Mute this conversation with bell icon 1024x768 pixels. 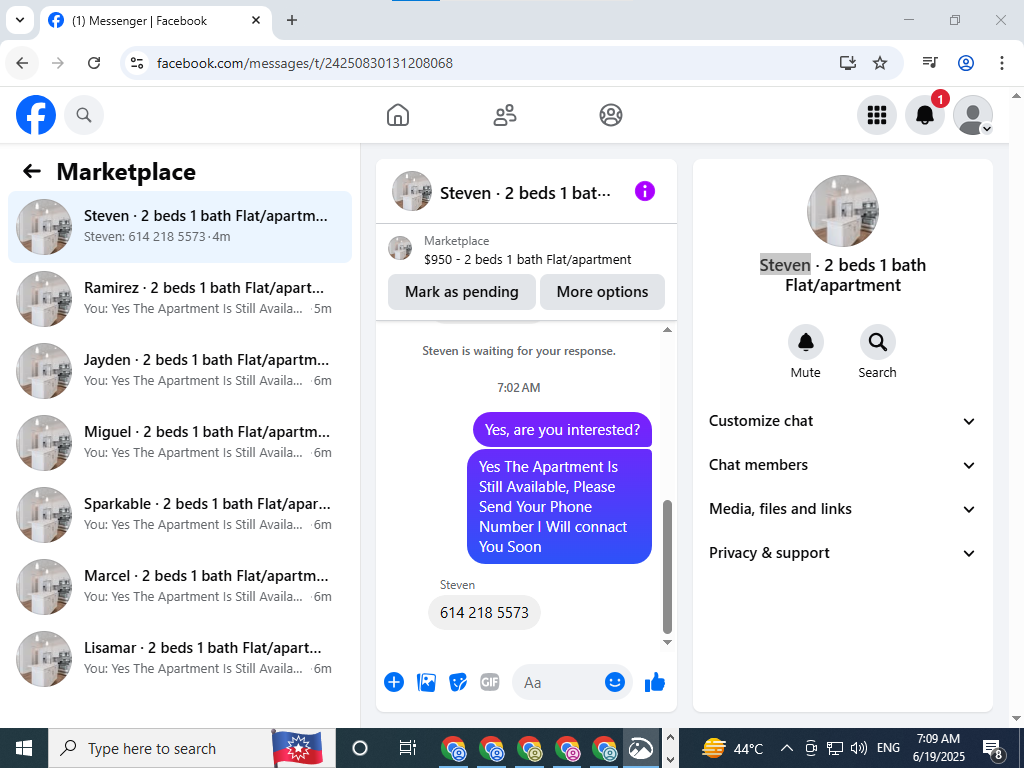click(x=805, y=342)
